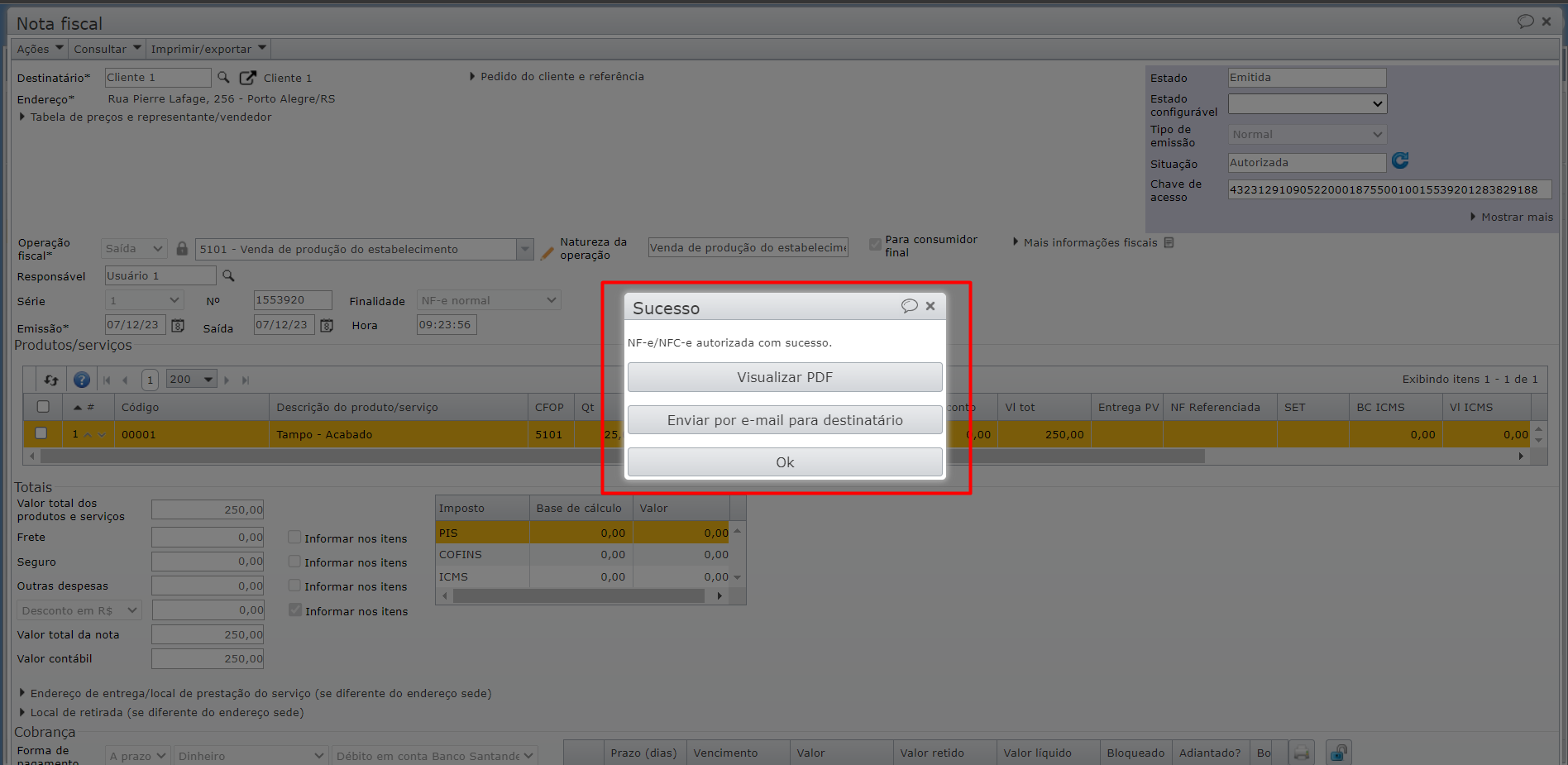Open comment bubble in Sucesso dialog

909,306
